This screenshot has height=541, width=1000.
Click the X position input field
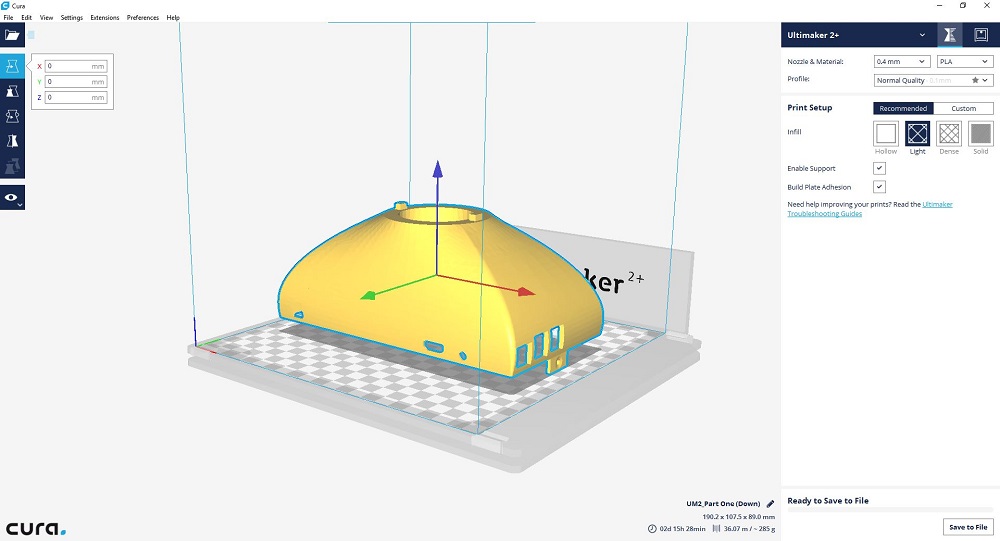[76, 66]
